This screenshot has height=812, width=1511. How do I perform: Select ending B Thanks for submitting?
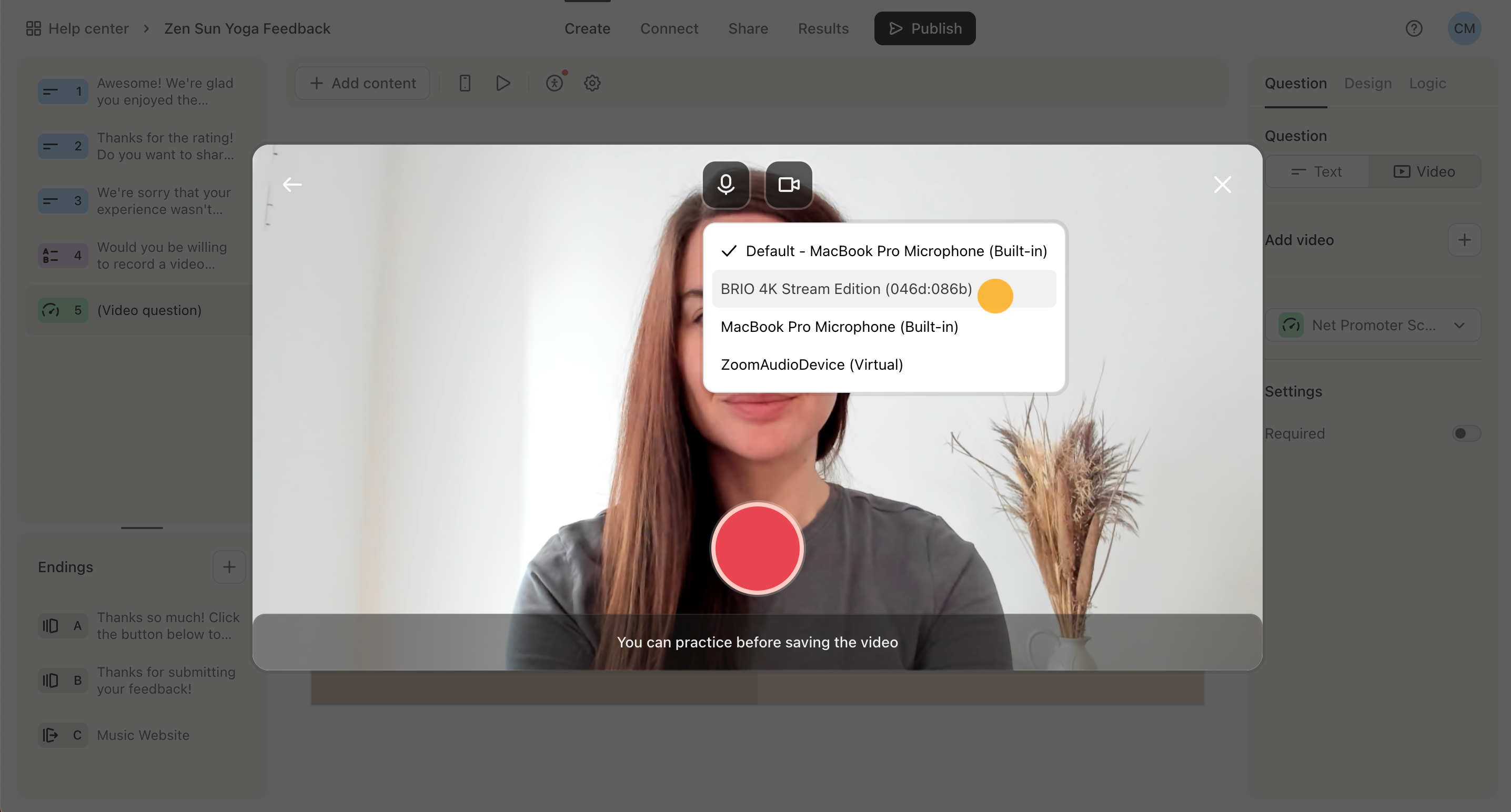click(x=142, y=681)
